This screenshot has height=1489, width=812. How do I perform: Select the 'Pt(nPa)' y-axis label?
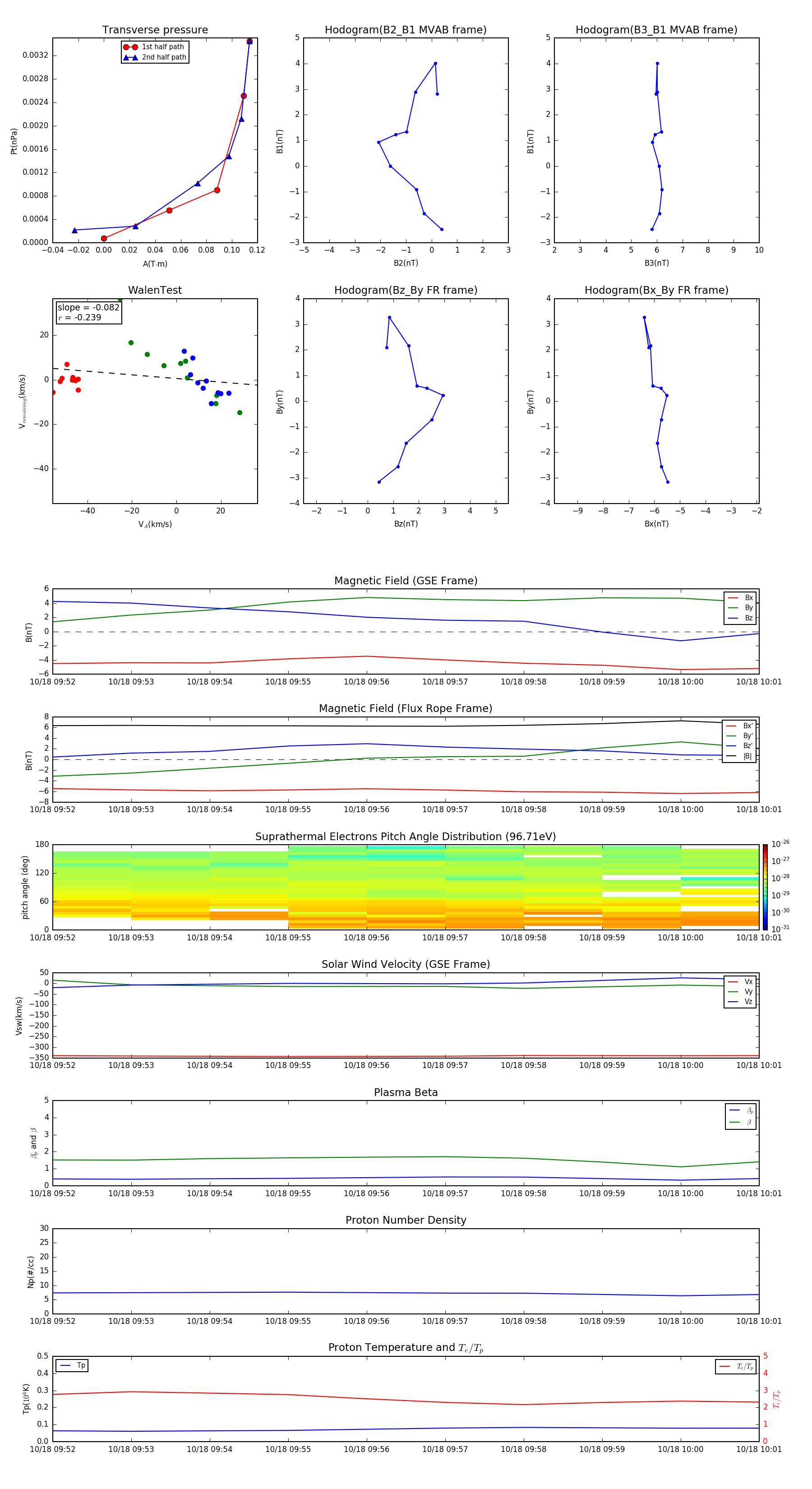point(14,141)
